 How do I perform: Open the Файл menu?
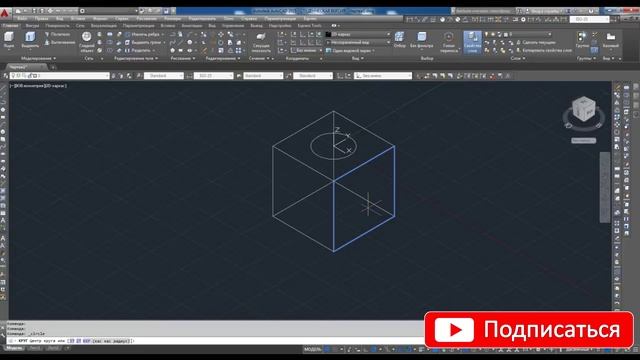pyautogui.click(x=22, y=18)
